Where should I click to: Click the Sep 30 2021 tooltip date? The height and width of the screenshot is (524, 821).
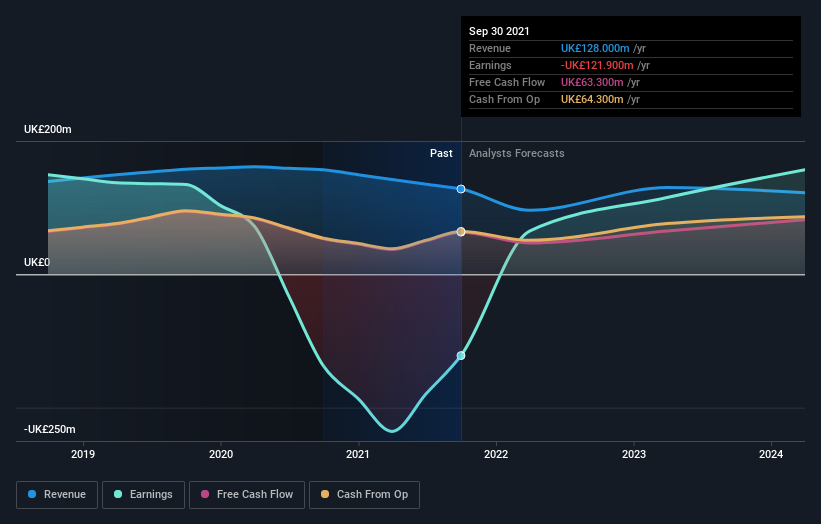point(499,31)
